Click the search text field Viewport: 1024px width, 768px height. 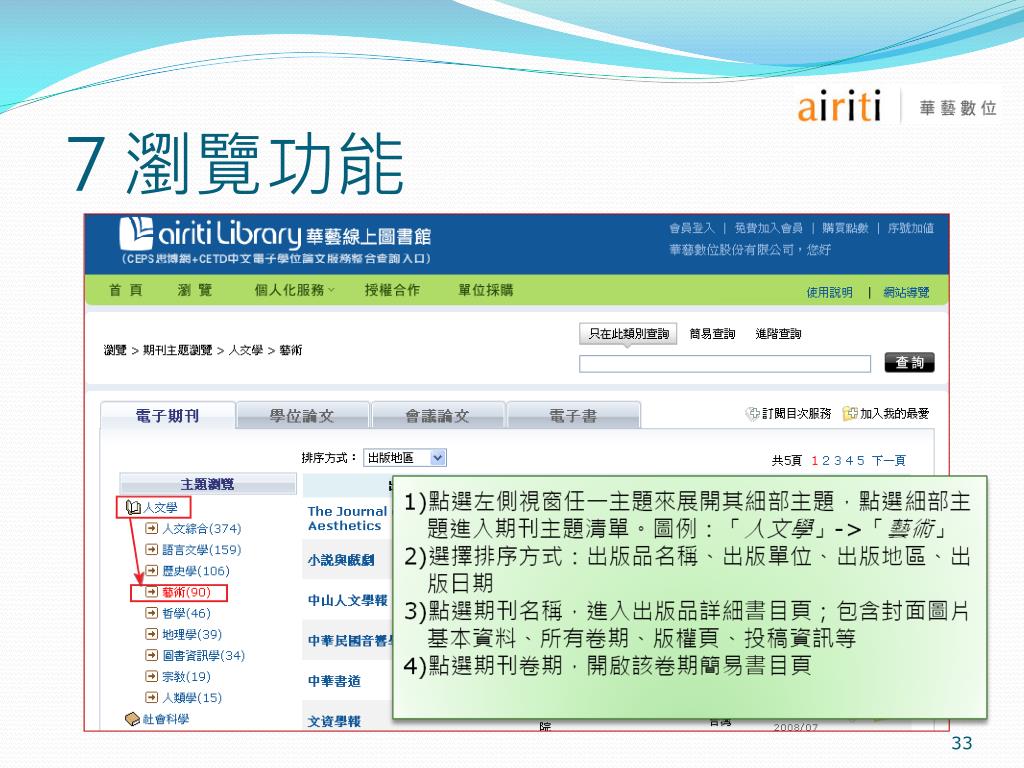point(725,364)
